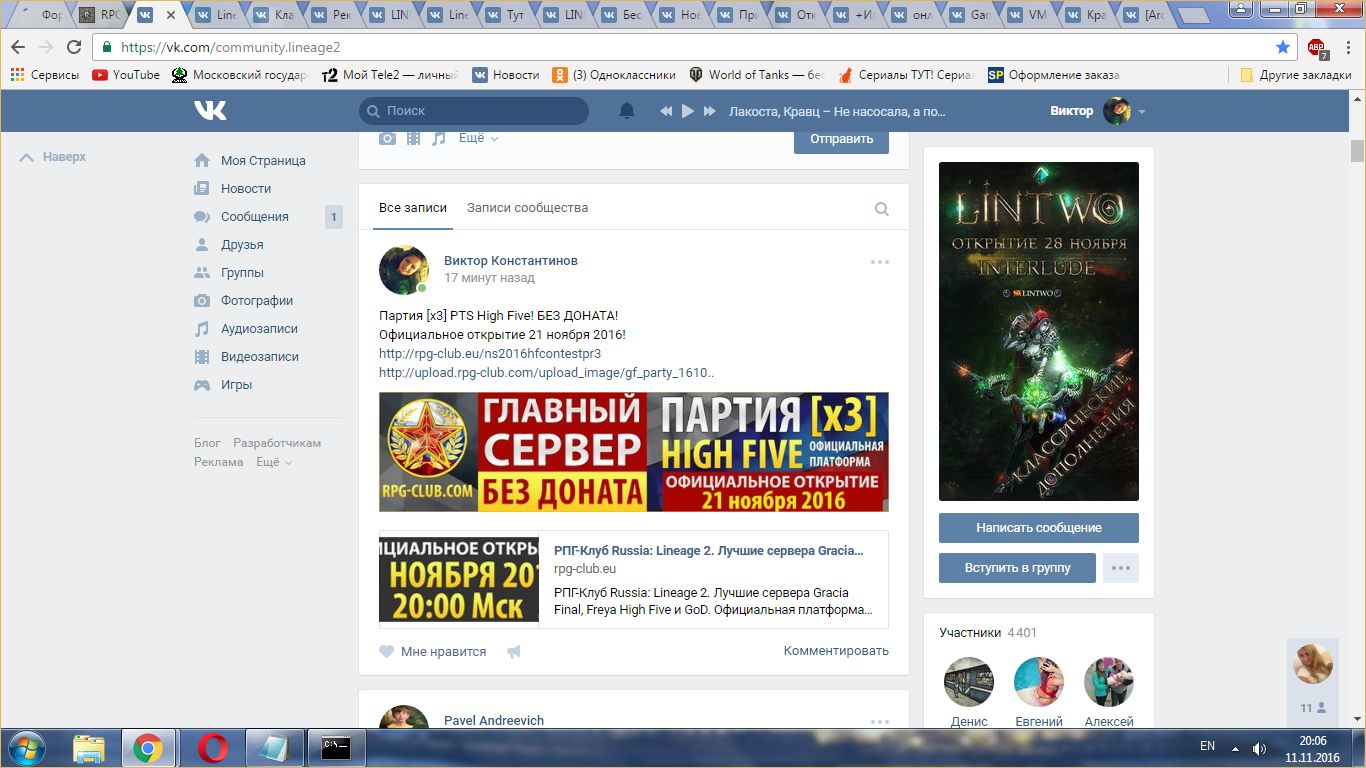
Task: Search wall posts with magnifier icon
Action: pyautogui.click(x=881, y=209)
